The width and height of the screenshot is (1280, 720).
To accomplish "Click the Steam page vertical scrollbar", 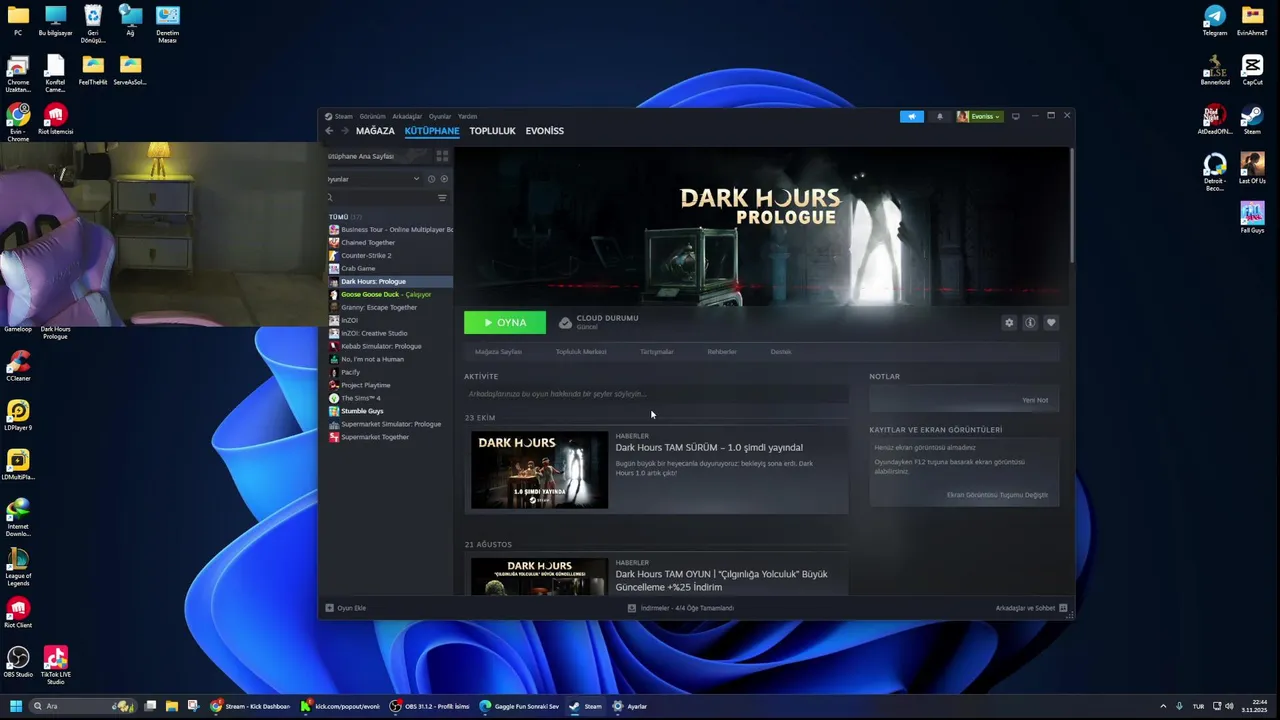I will tap(1071, 205).
